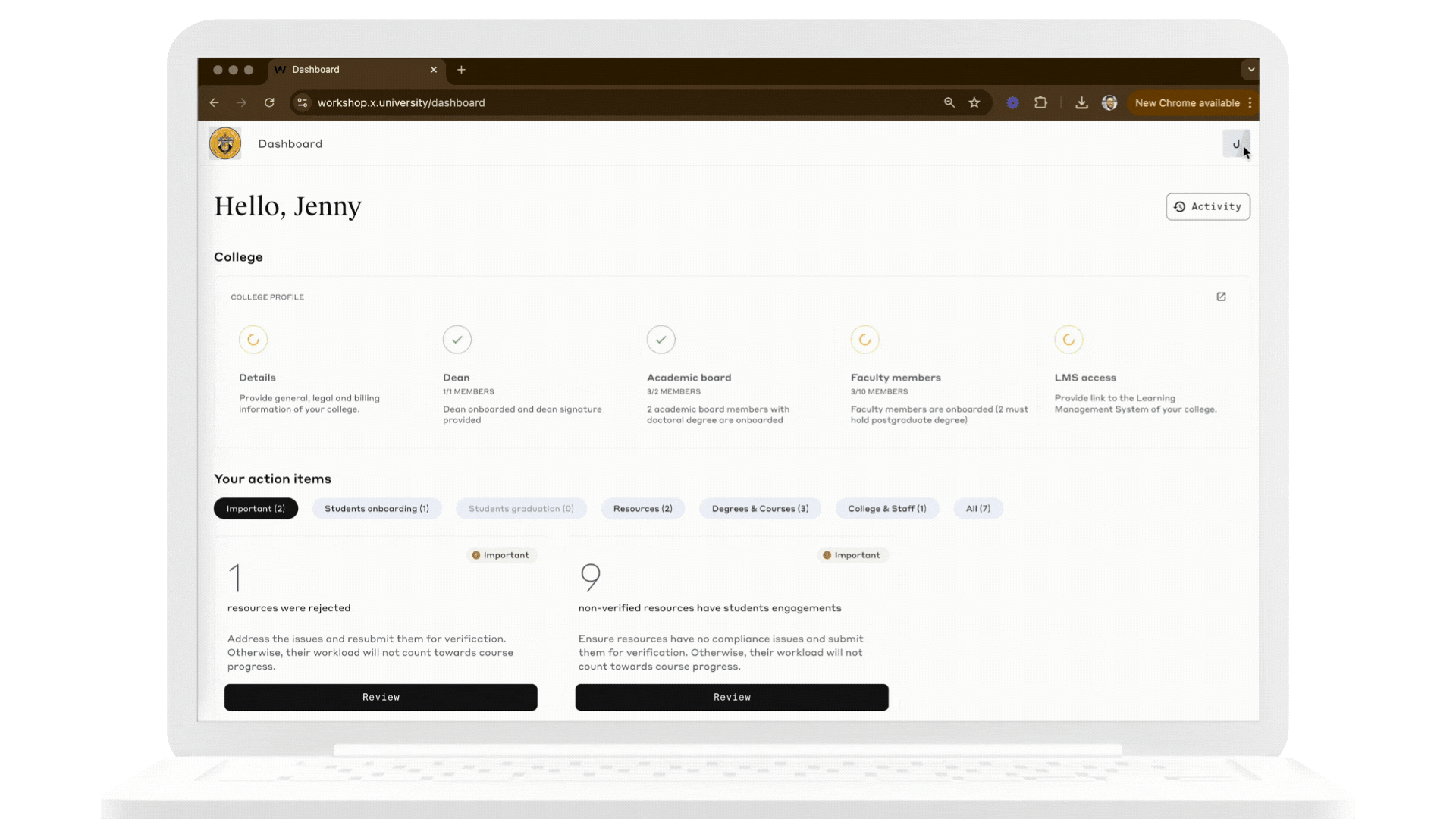Screen dimensions: 1456x819
Task: Toggle the Degrees & Courses (3) filter
Action: 760,508
